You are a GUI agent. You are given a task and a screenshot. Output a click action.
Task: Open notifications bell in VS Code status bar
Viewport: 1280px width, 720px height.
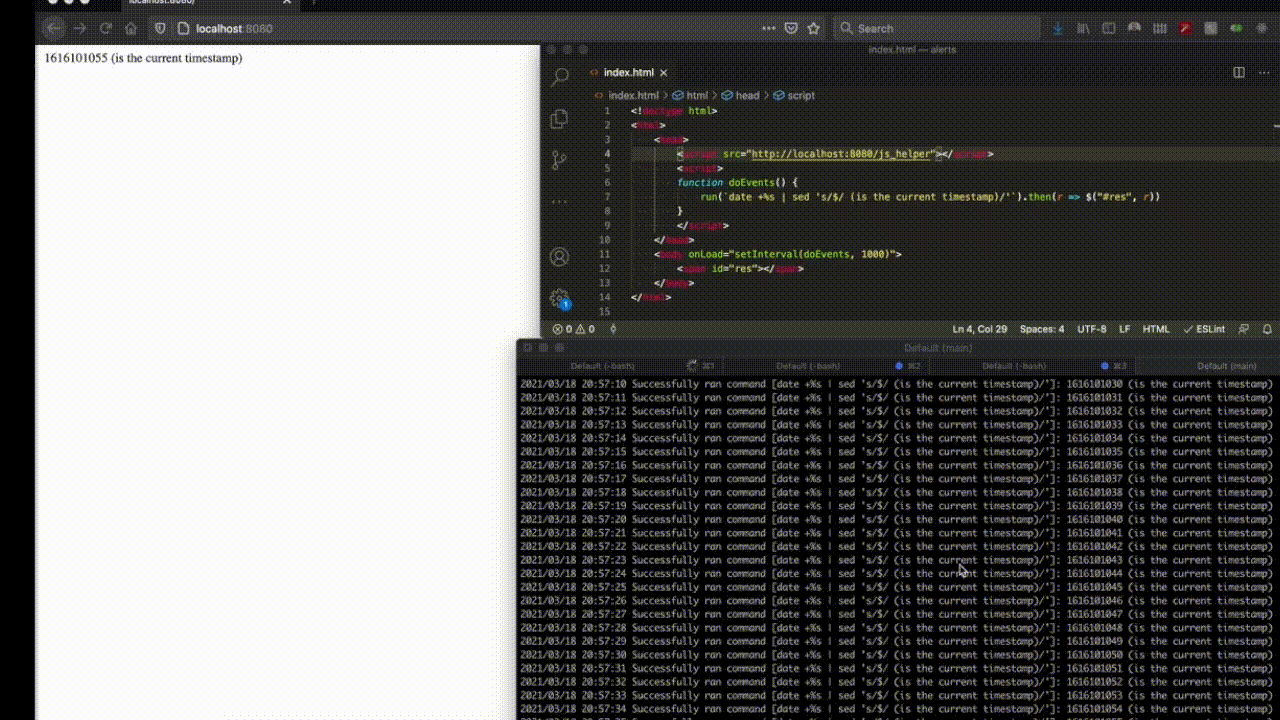[x=1267, y=329]
